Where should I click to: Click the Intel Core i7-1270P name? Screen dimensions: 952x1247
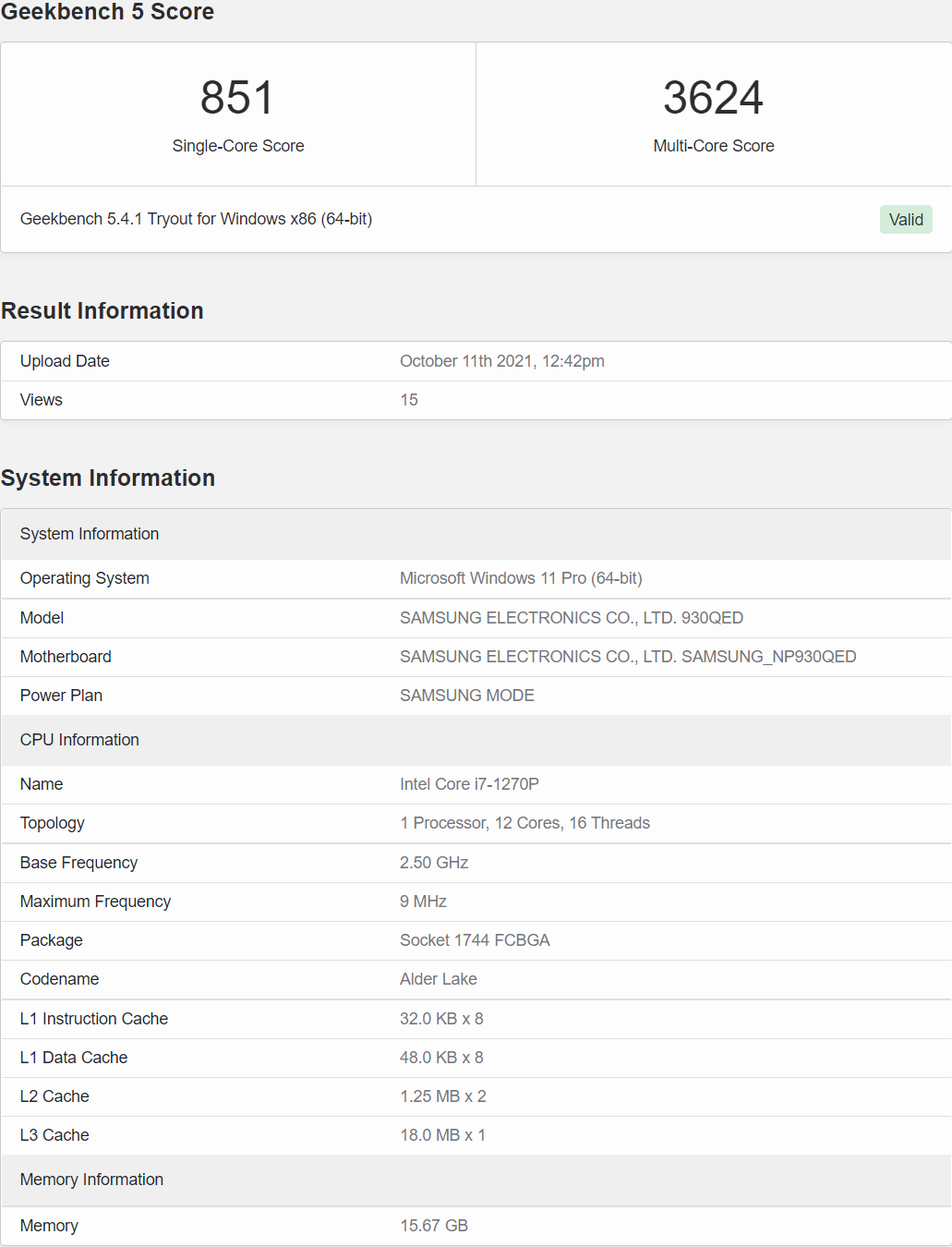click(x=469, y=784)
